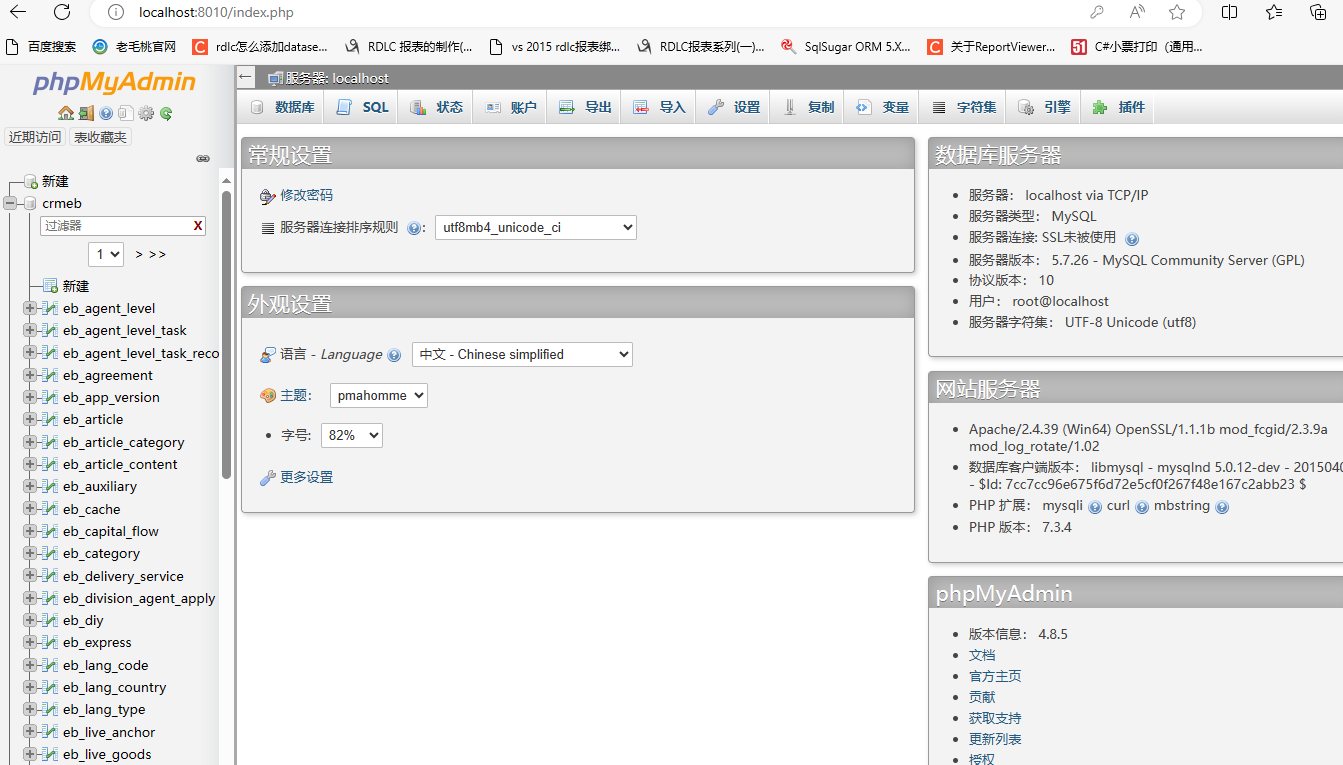Click the new database icon beside 新建
The image size is (1343, 765).
[x=31, y=182]
